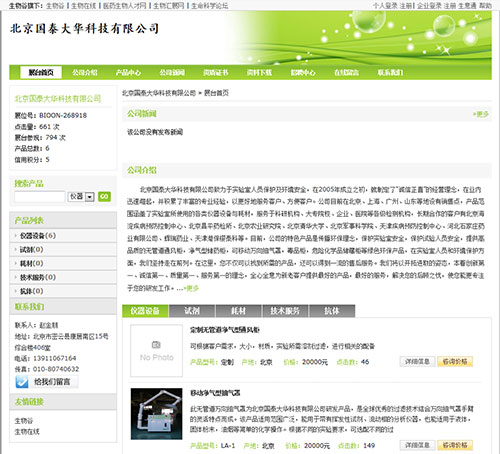Follow the 生物谷 link in the top bar

point(55,6)
